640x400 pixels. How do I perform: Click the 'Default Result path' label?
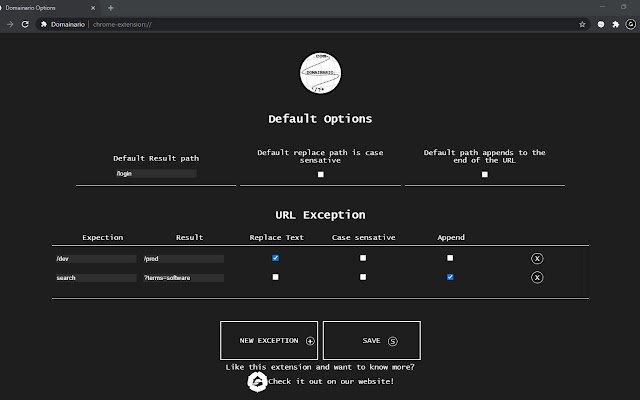(156, 158)
